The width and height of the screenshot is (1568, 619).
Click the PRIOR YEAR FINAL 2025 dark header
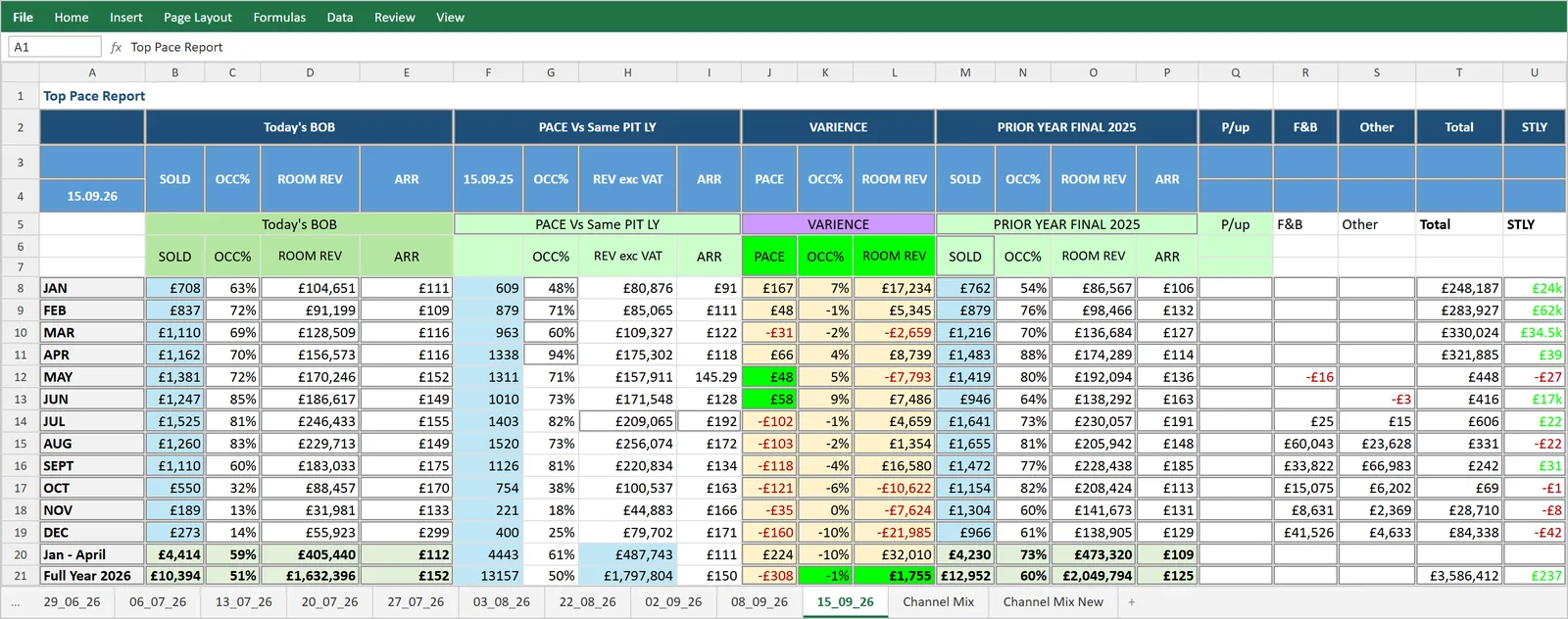1066,127
